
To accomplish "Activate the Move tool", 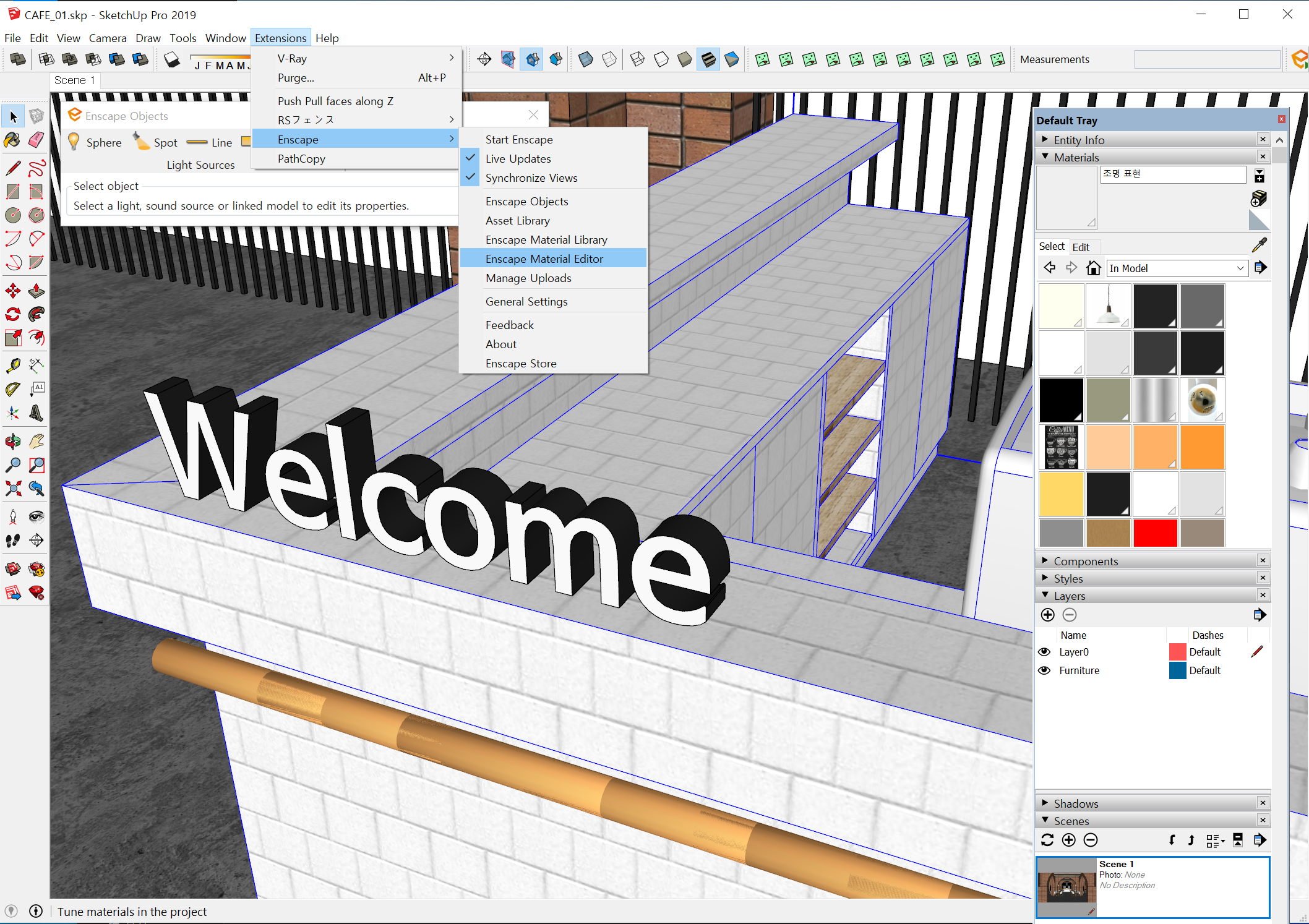I will [13, 291].
